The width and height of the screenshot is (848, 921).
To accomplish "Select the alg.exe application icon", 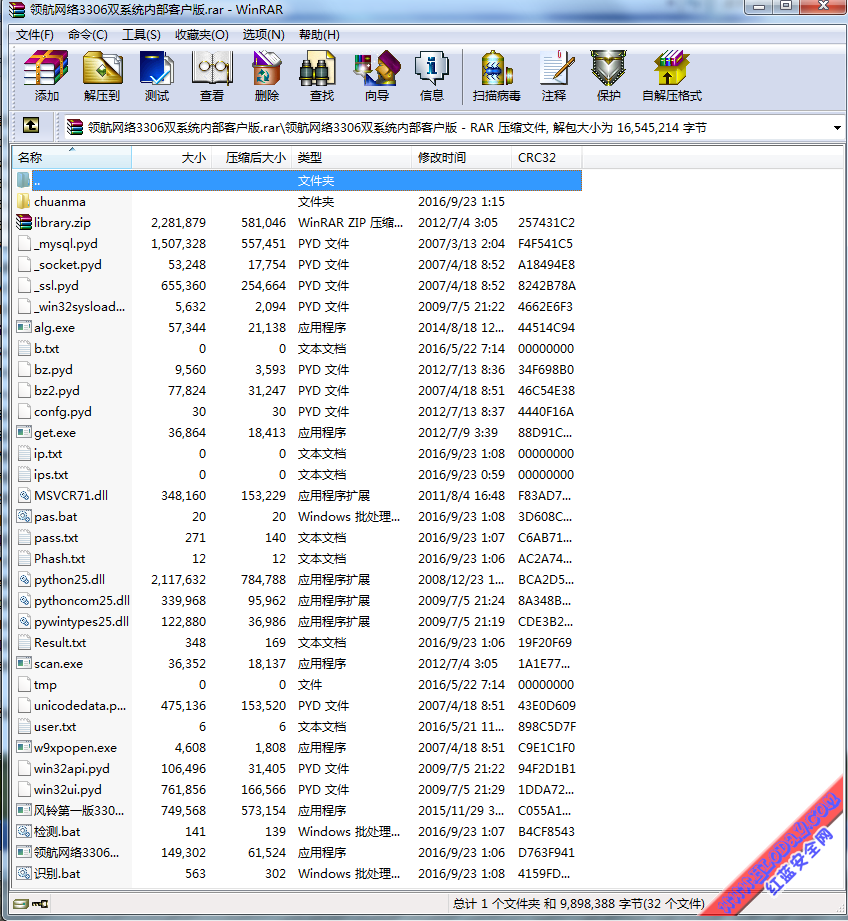I will [x=23, y=327].
